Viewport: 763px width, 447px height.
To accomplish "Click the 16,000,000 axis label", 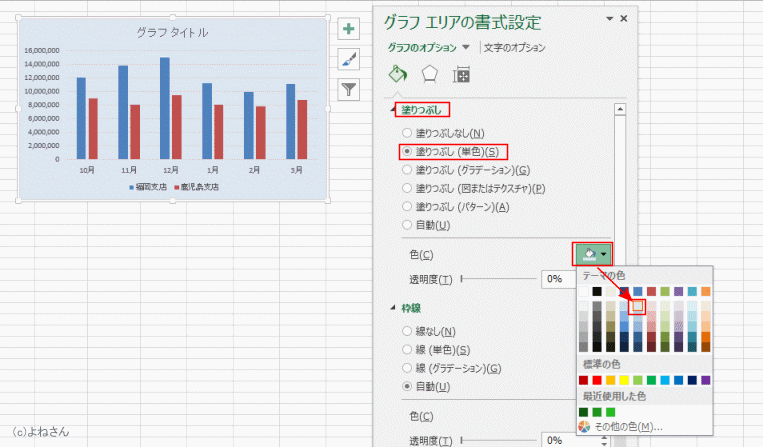I will 42,50.
